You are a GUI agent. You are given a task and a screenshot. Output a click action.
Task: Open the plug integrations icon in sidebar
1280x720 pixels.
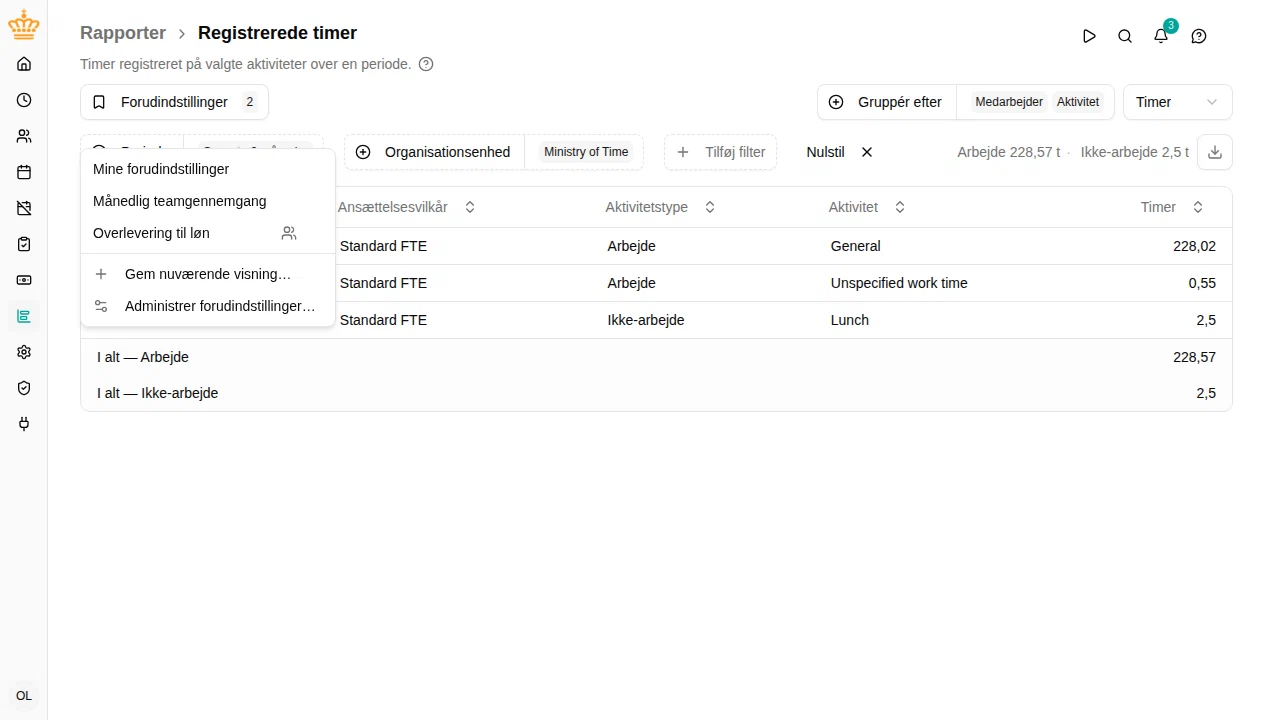[x=24, y=424]
